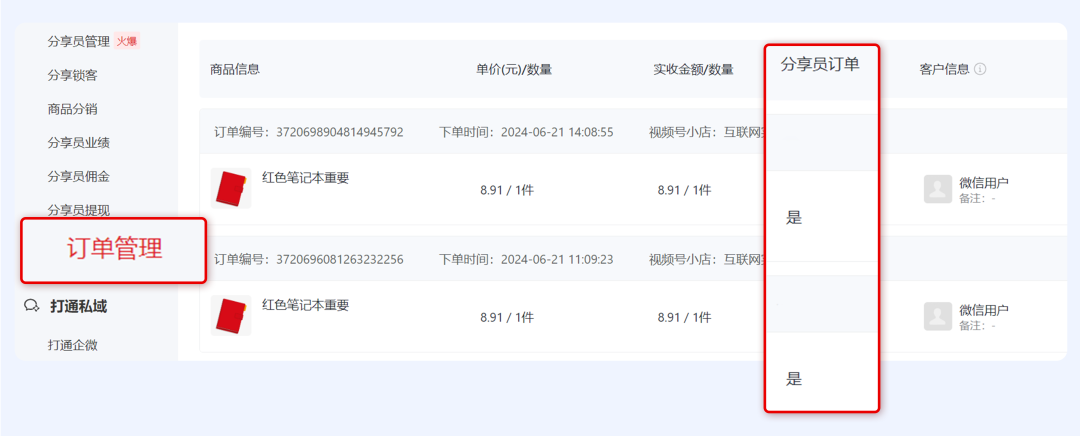Open the 分享员业绩 page

click(x=78, y=143)
